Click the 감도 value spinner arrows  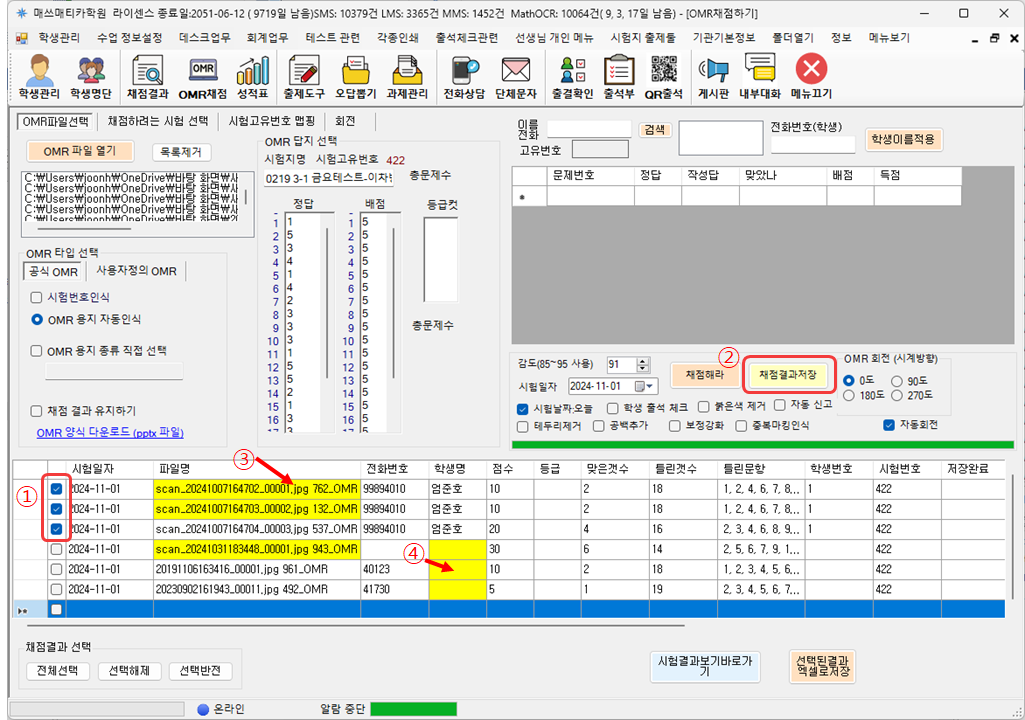tap(642, 365)
